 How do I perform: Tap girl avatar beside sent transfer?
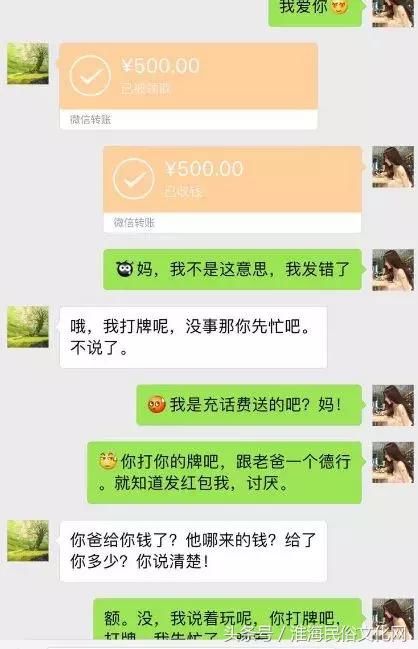tap(393, 167)
